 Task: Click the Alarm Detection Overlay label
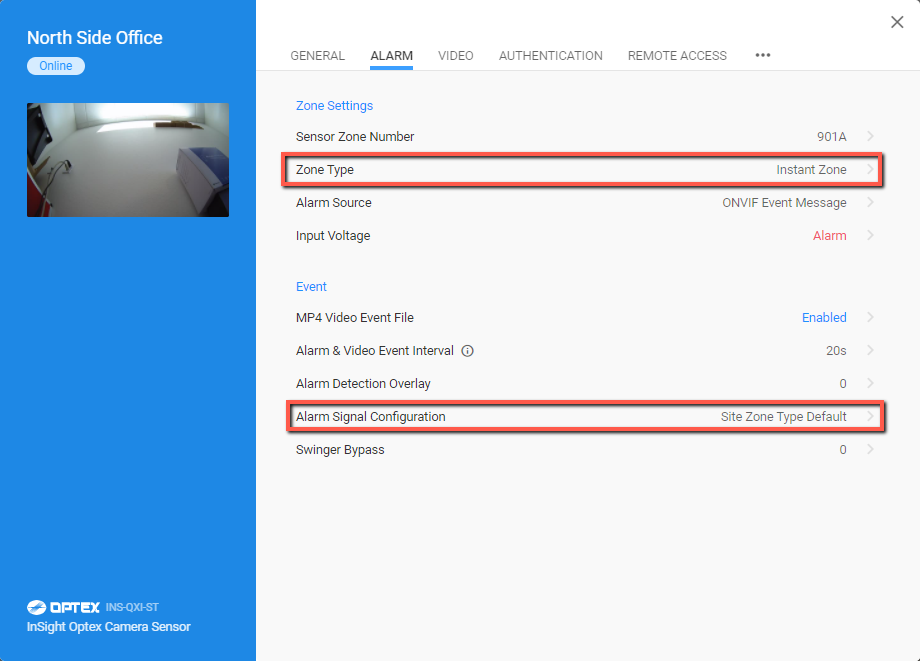363,384
